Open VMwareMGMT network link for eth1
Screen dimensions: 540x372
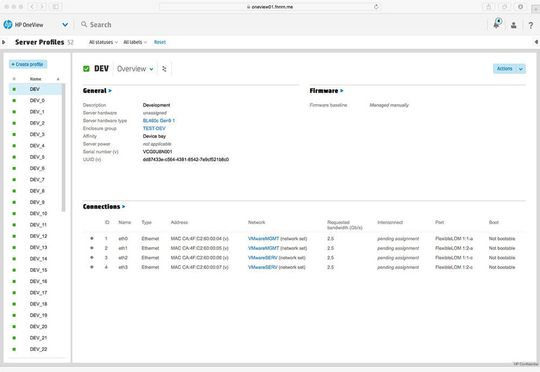[263, 248]
